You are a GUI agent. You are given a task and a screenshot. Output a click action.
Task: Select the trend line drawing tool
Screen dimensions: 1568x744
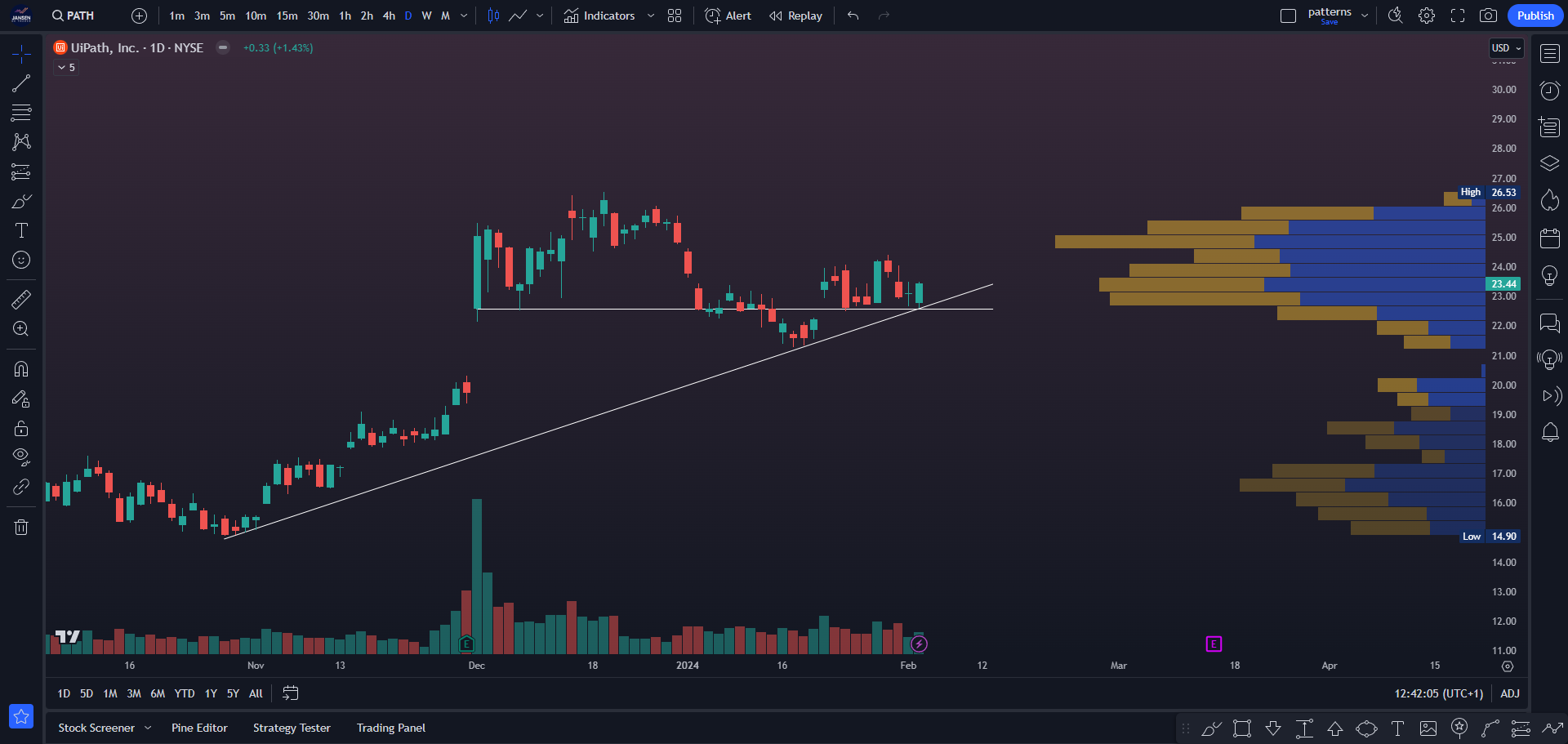[x=21, y=83]
